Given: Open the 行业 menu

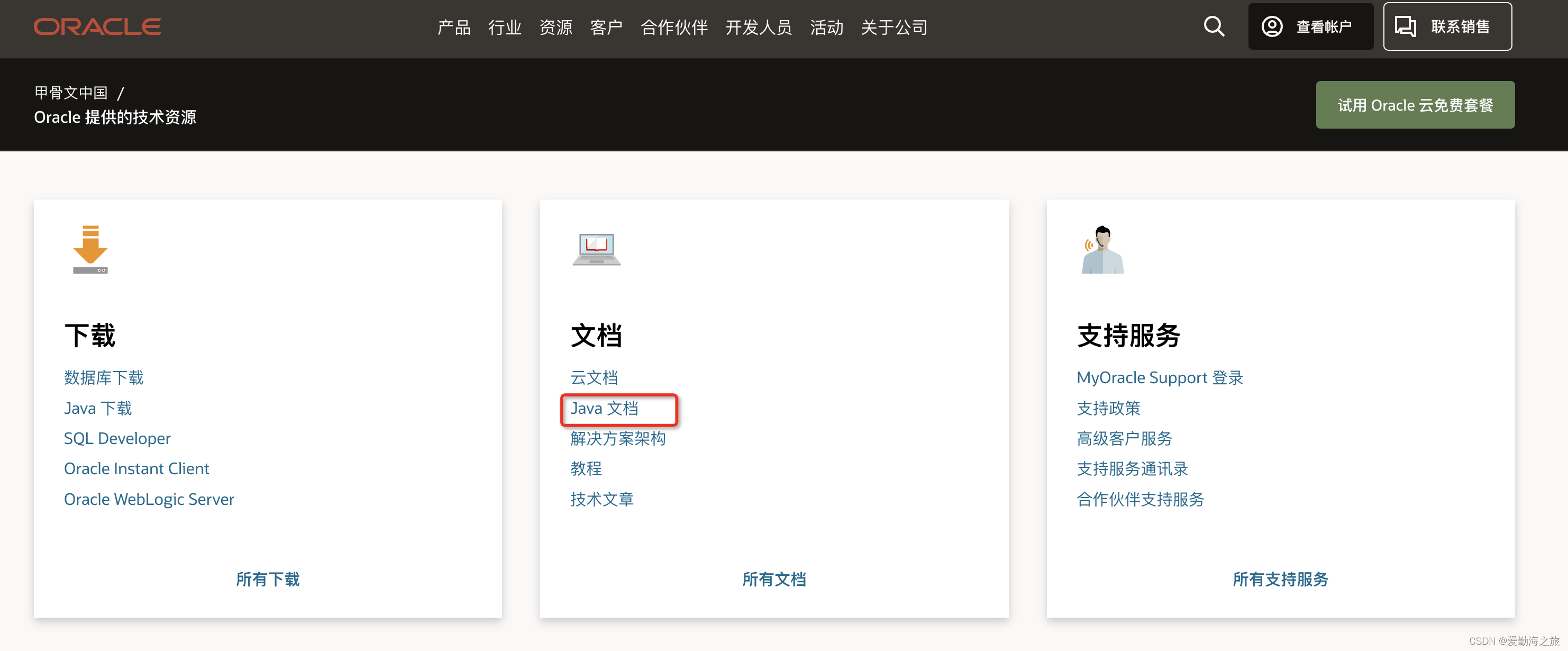Looking at the screenshot, I should (505, 28).
